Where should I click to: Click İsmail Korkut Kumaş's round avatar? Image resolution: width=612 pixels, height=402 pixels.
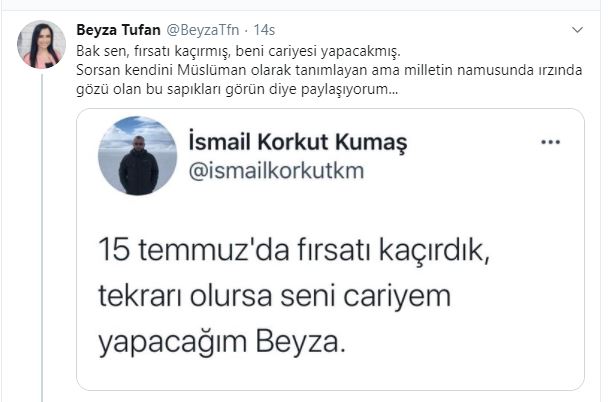click(137, 155)
